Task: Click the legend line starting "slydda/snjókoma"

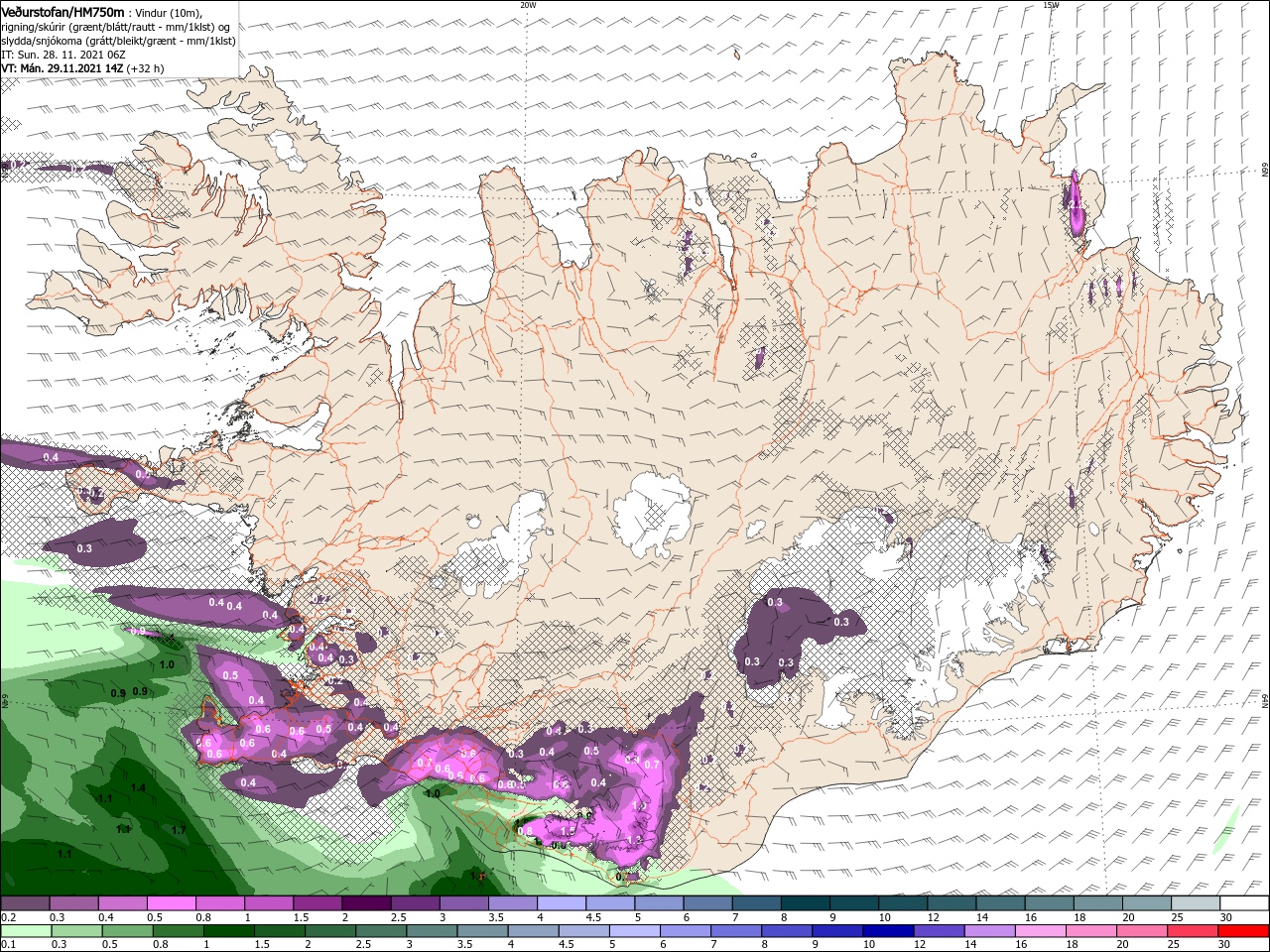Action: [118, 41]
